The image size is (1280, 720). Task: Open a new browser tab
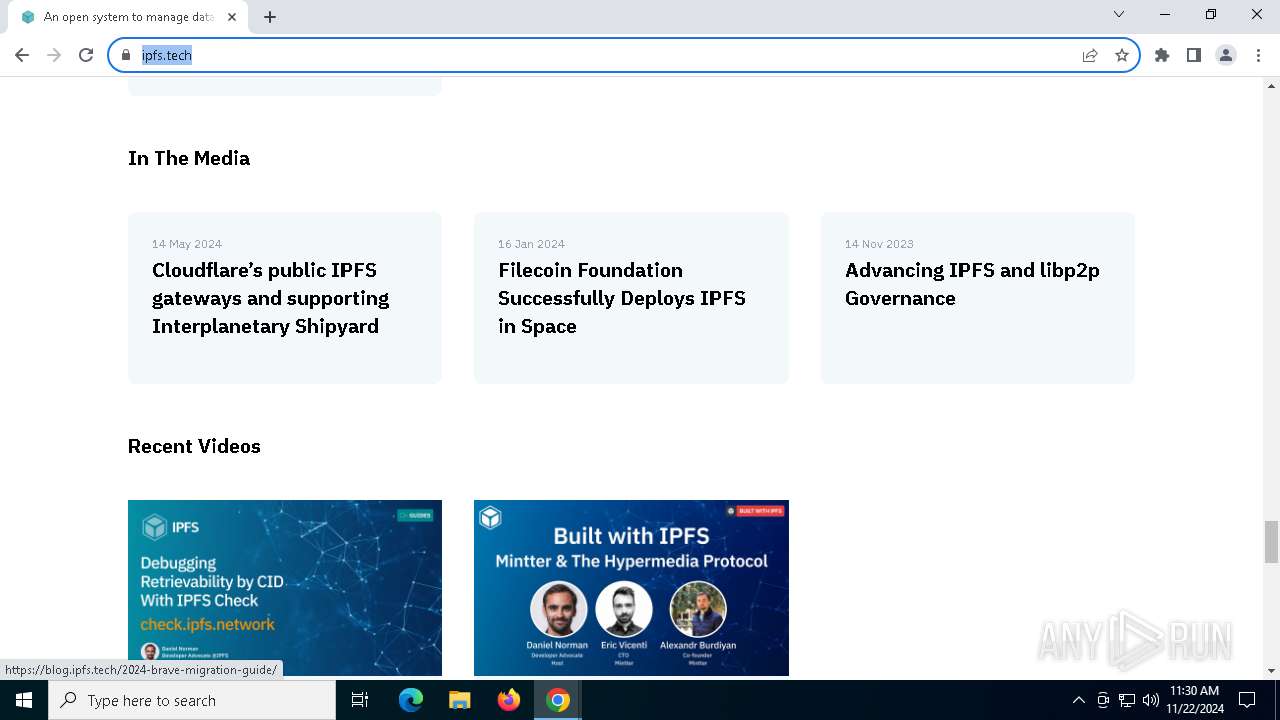(270, 17)
